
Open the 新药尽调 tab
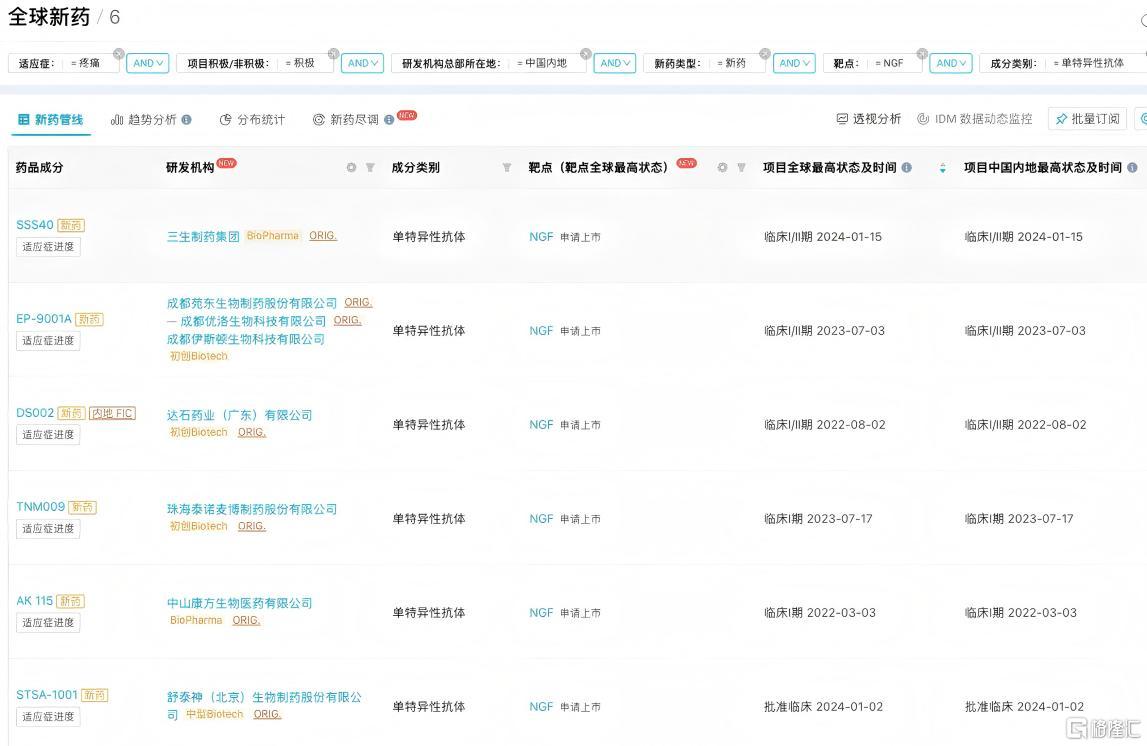coord(353,119)
